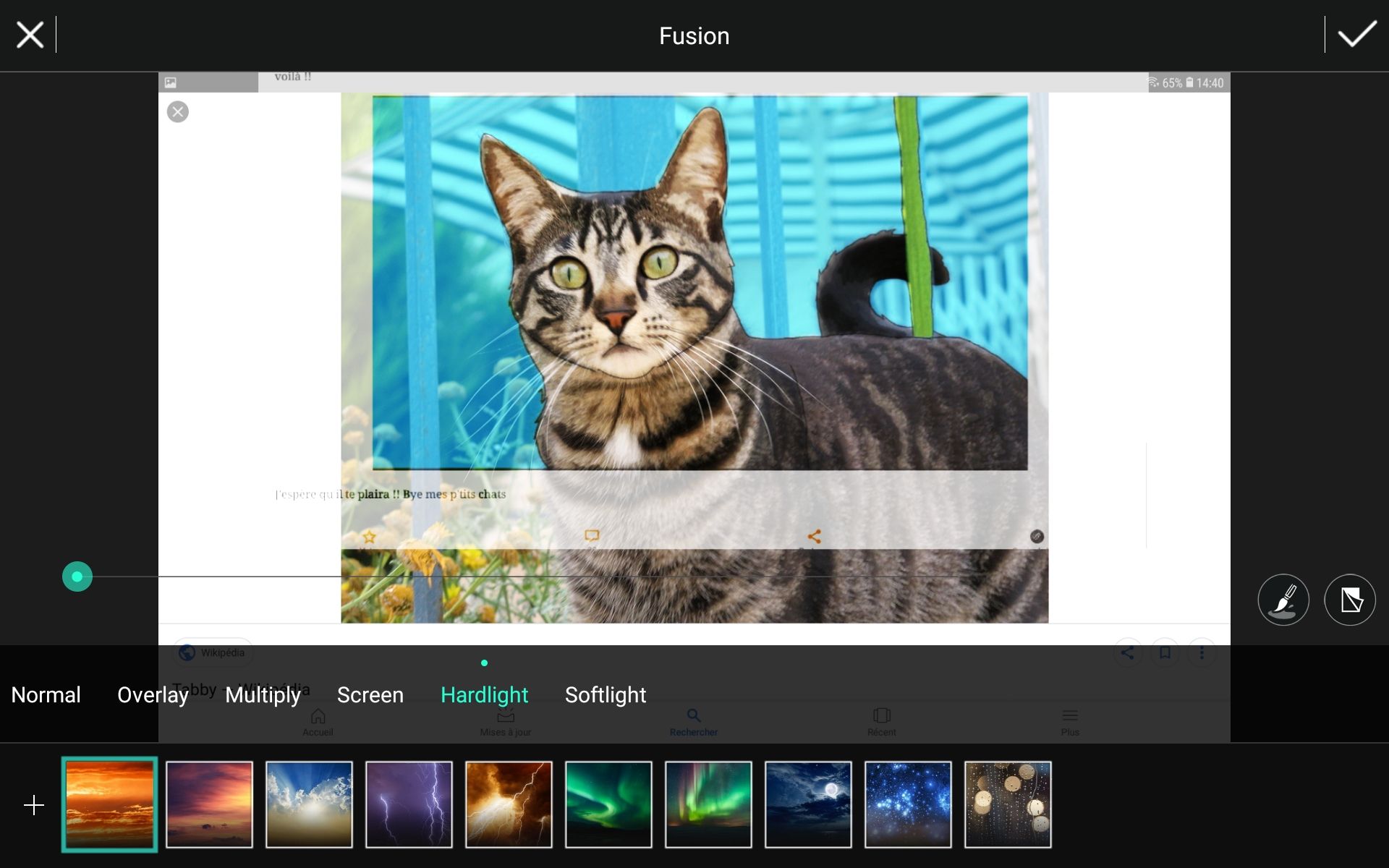Tap the invert overlay icon

coord(1350,600)
